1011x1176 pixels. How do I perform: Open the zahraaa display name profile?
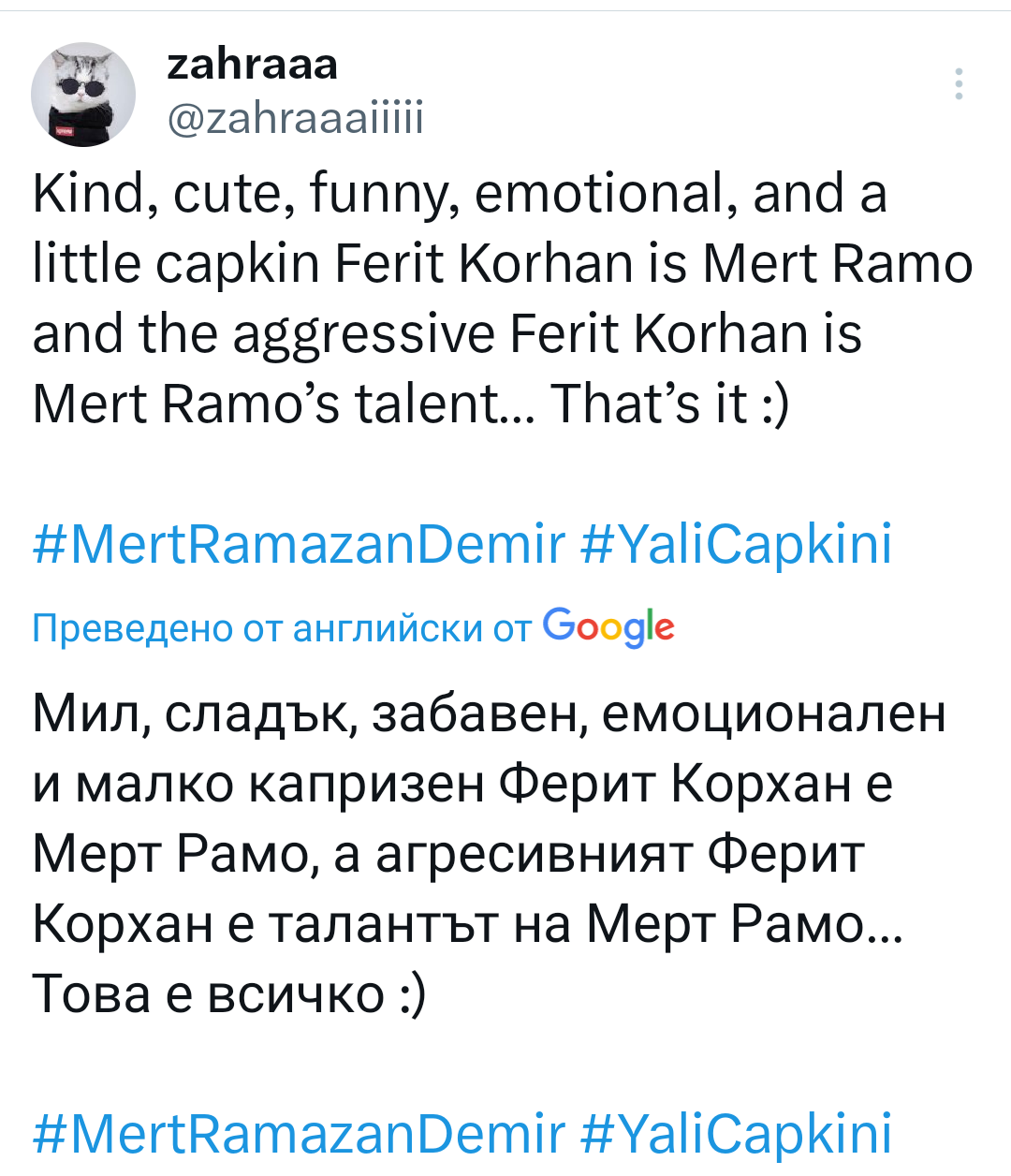point(253,65)
